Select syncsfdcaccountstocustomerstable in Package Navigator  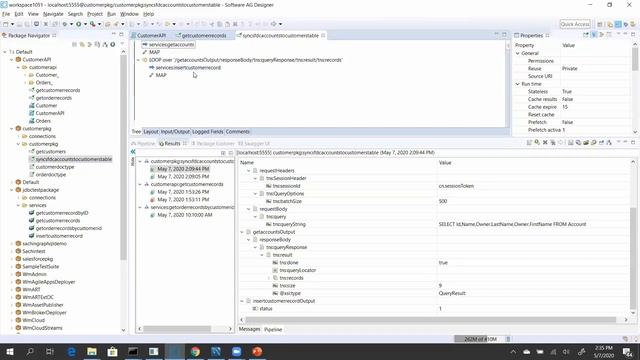73,159
